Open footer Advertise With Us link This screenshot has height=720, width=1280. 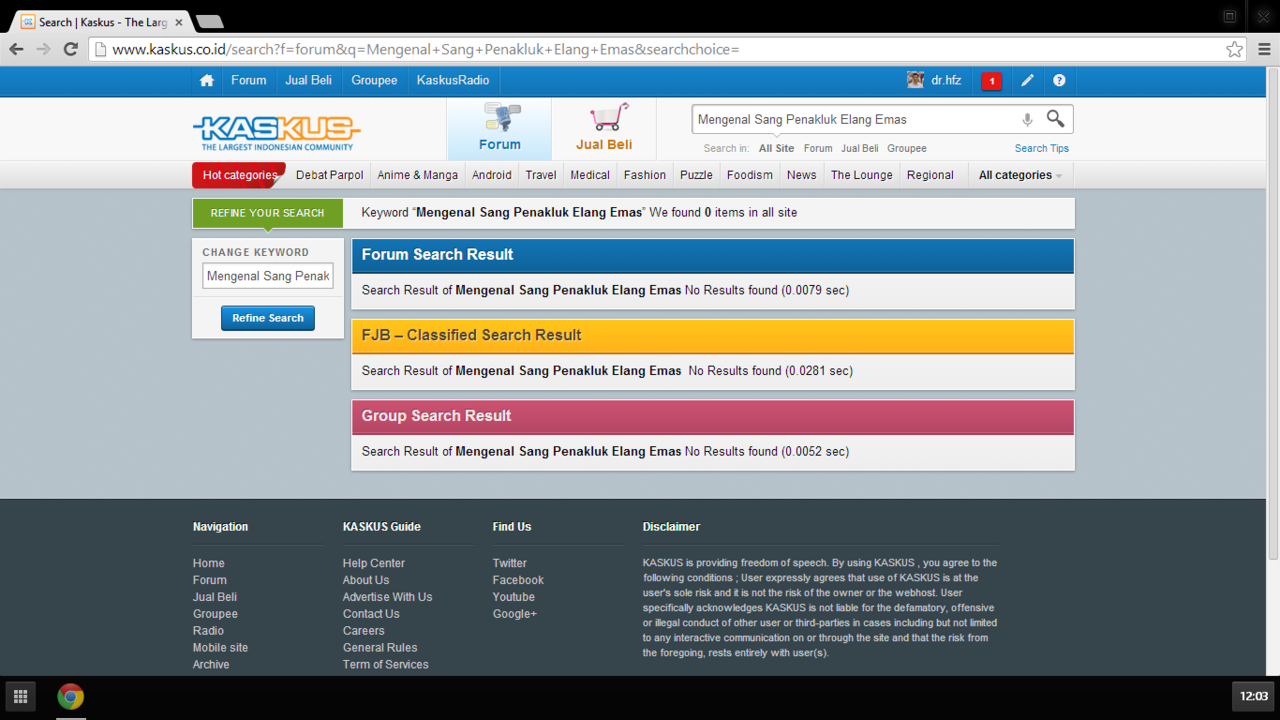[388, 597]
